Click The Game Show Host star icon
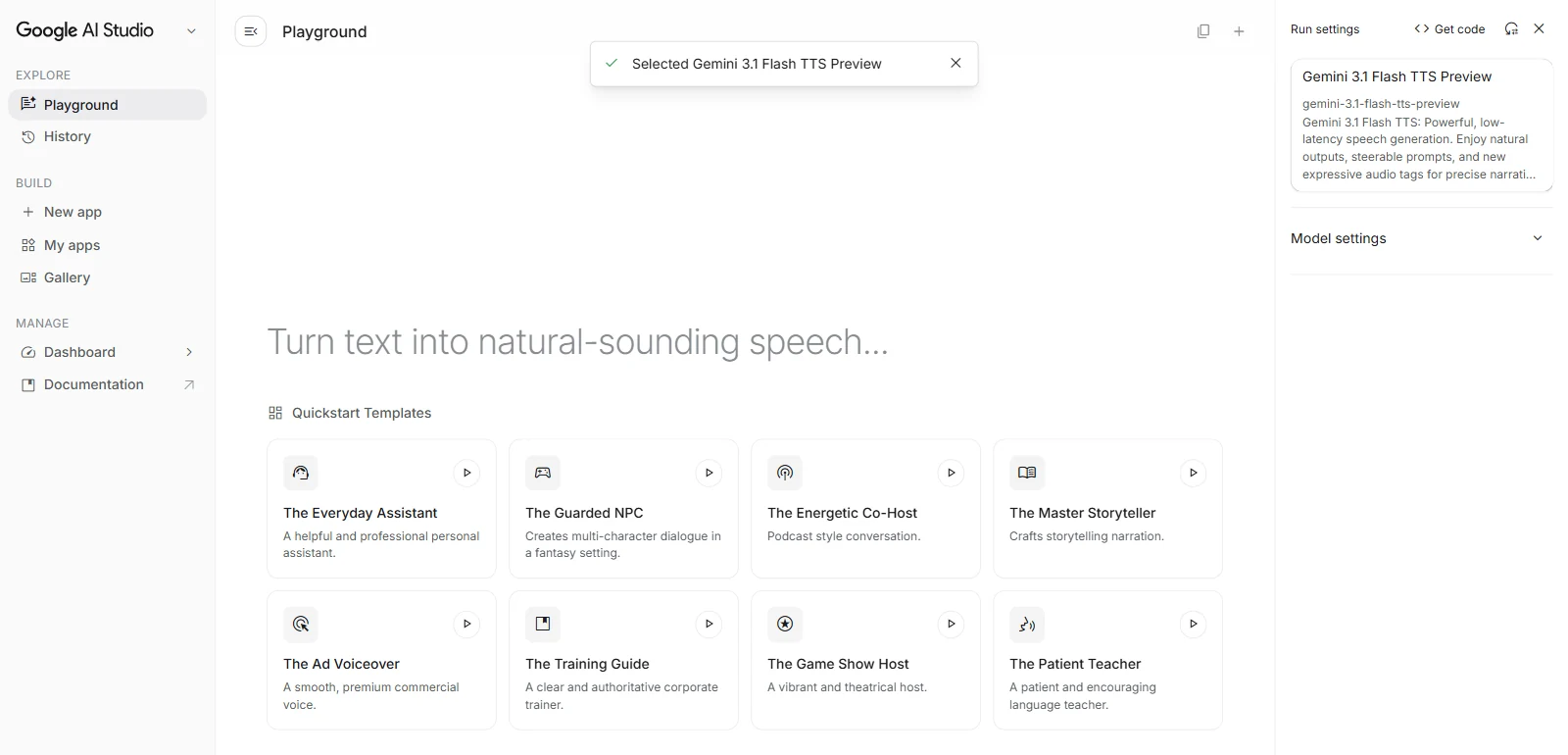Screen dimensions: 1568x755 click(x=785, y=624)
